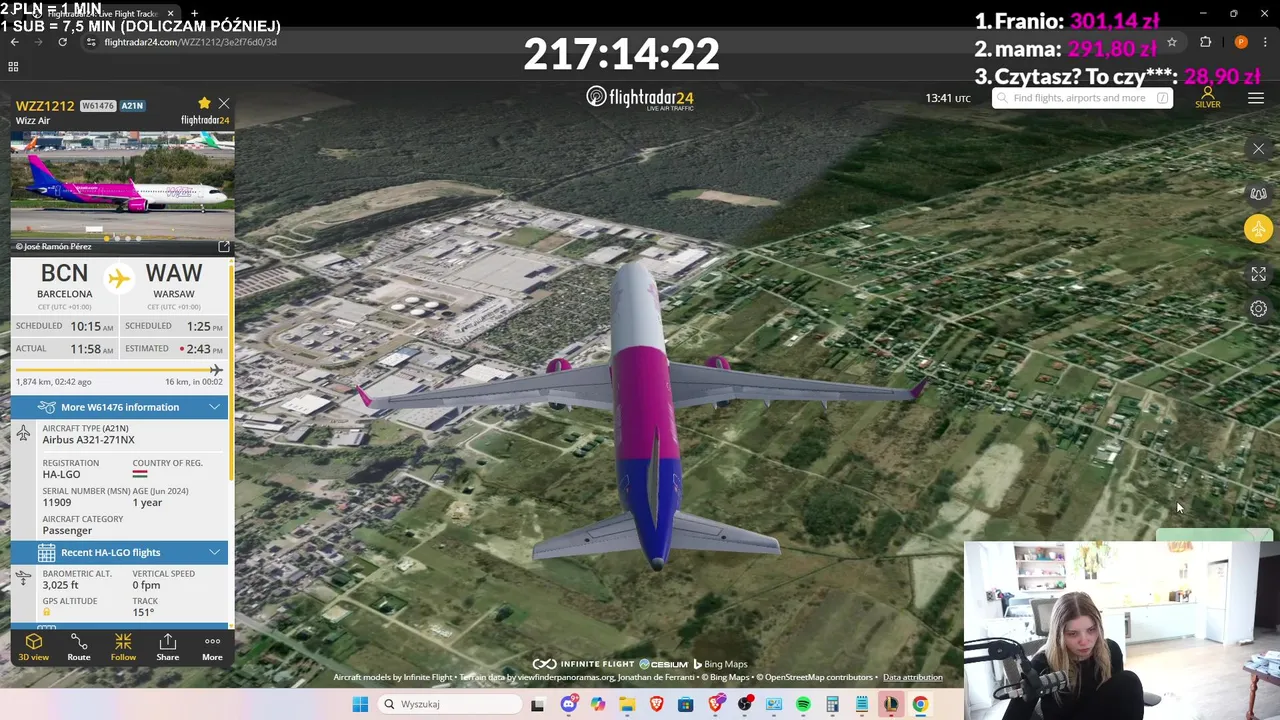Open the SILVER account profile

[1208, 98]
